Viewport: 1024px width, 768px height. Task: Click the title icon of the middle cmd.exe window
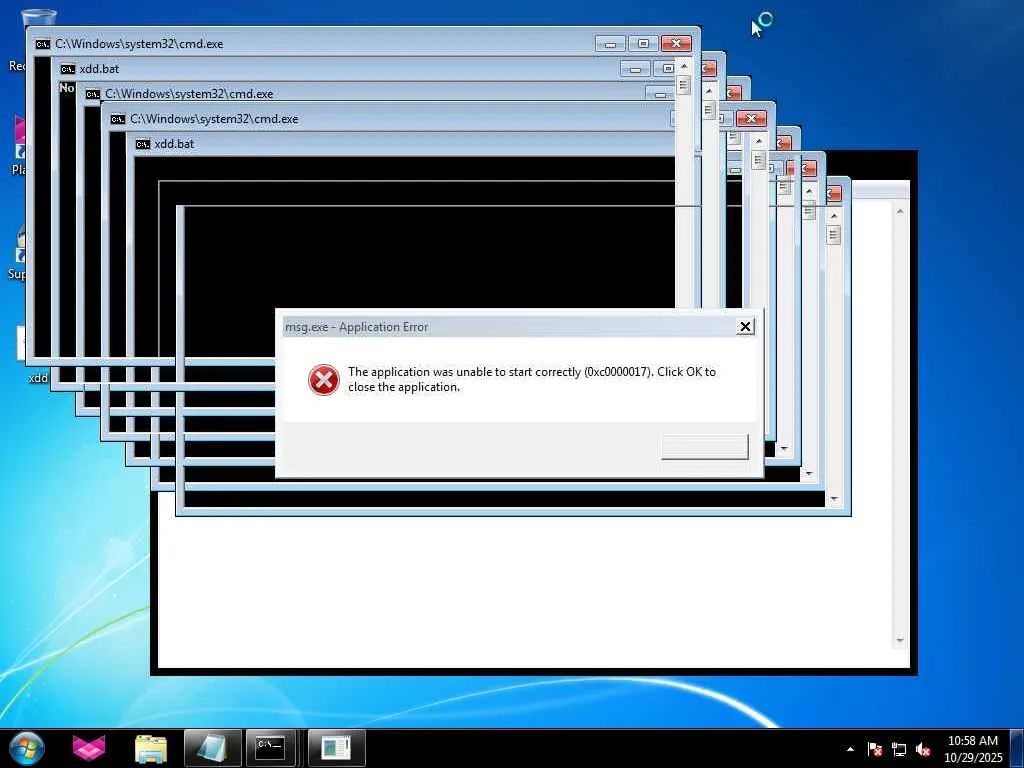pyautogui.click(x=93, y=94)
